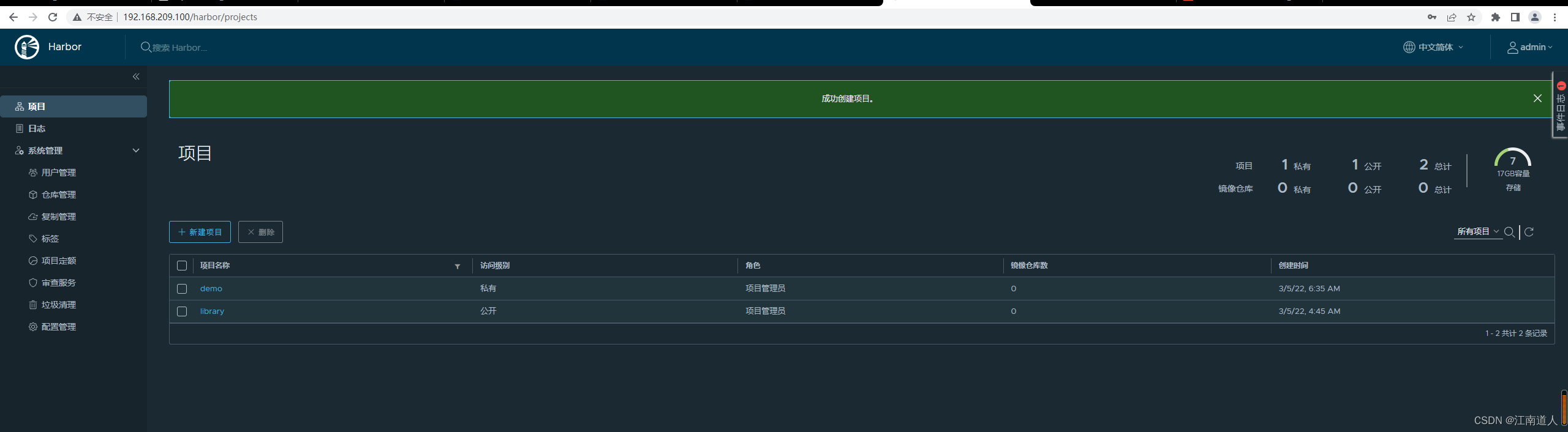Click the browser profile avatar
This screenshot has width=1568, height=432.
pyautogui.click(x=1535, y=17)
